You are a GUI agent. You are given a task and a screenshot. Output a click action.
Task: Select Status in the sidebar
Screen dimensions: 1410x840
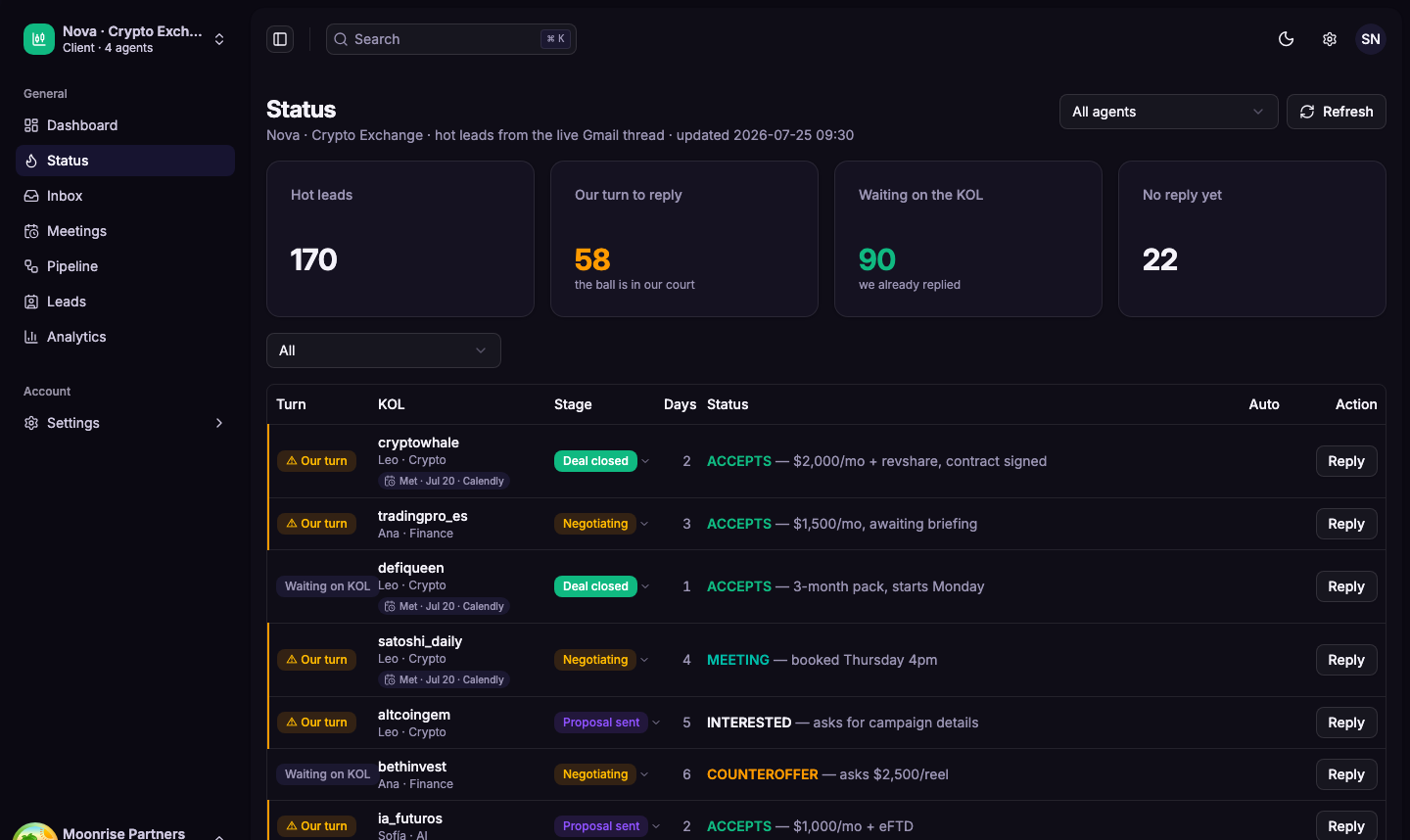(x=125, y=161)
